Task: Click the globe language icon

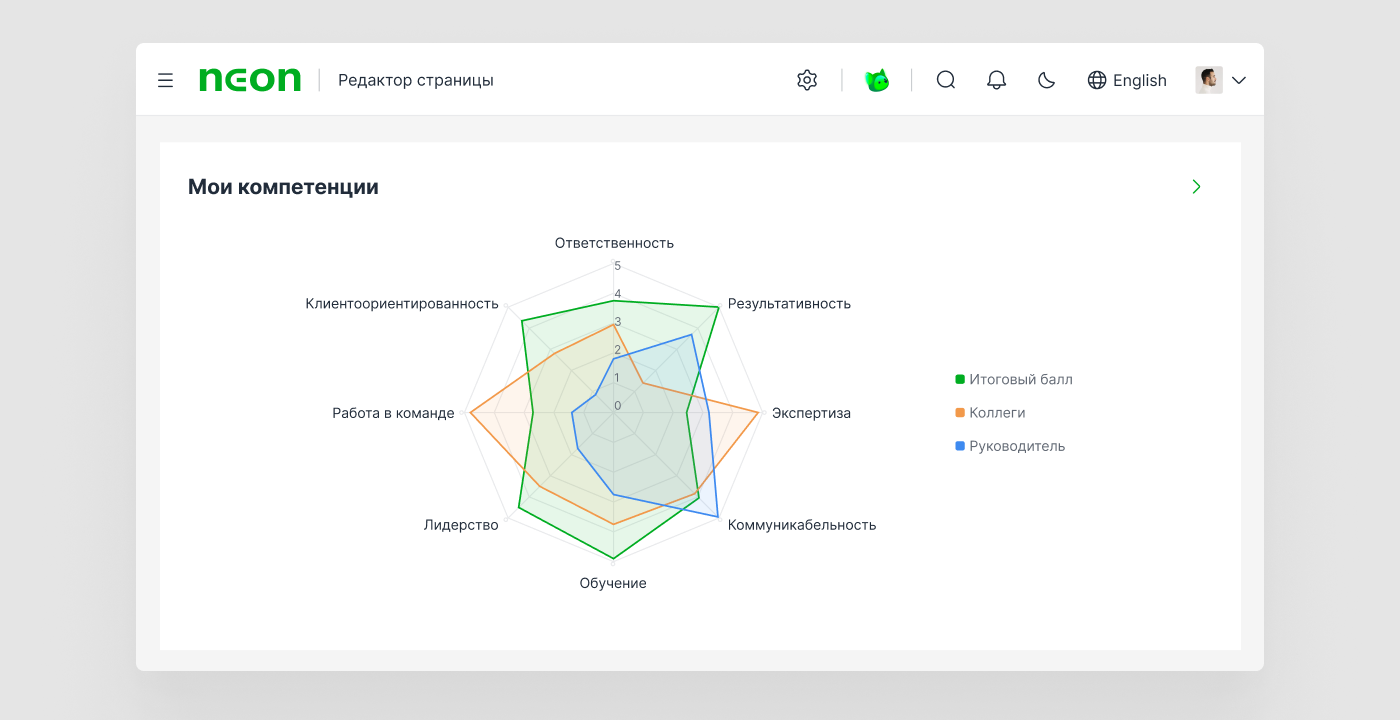Action: 1097,80
